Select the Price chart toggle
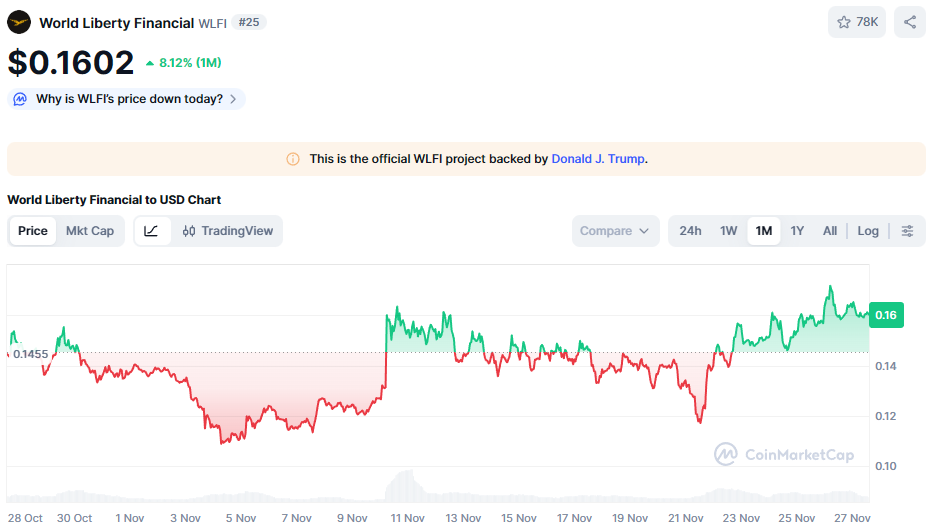Viewport: 930px width, 525px height. point(33,231)
